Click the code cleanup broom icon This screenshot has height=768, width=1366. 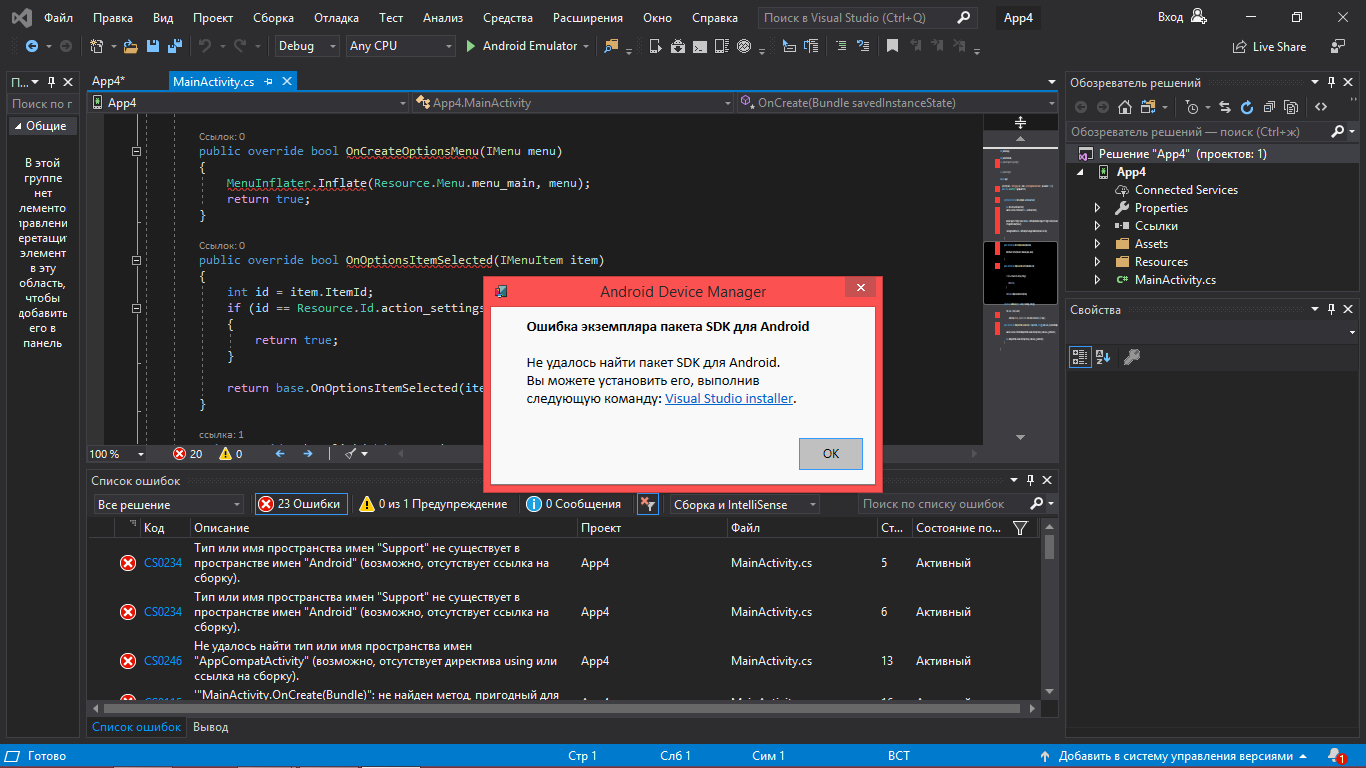click(x=351, y=453)
